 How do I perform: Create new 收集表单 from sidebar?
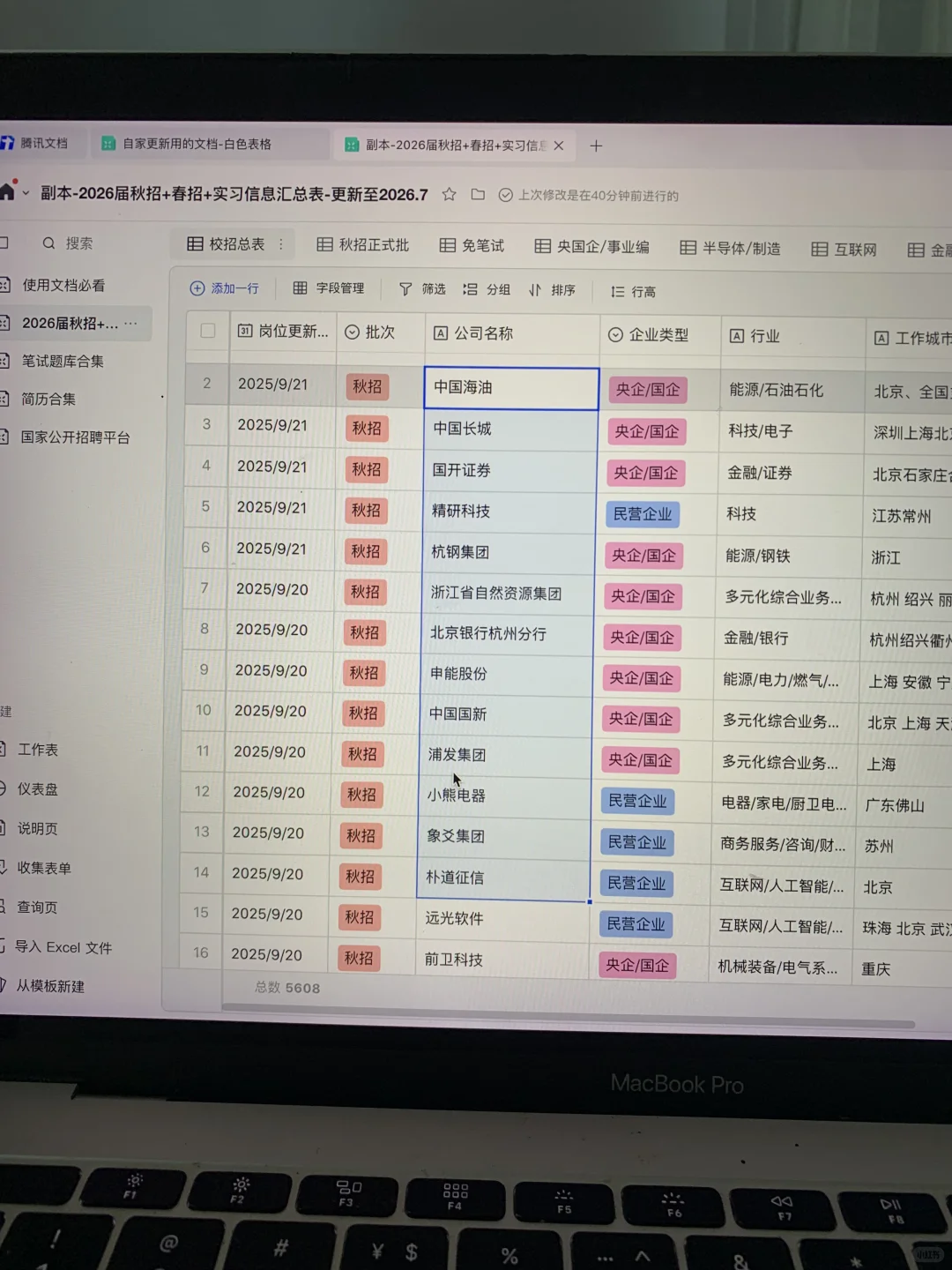tap(43, 868)
